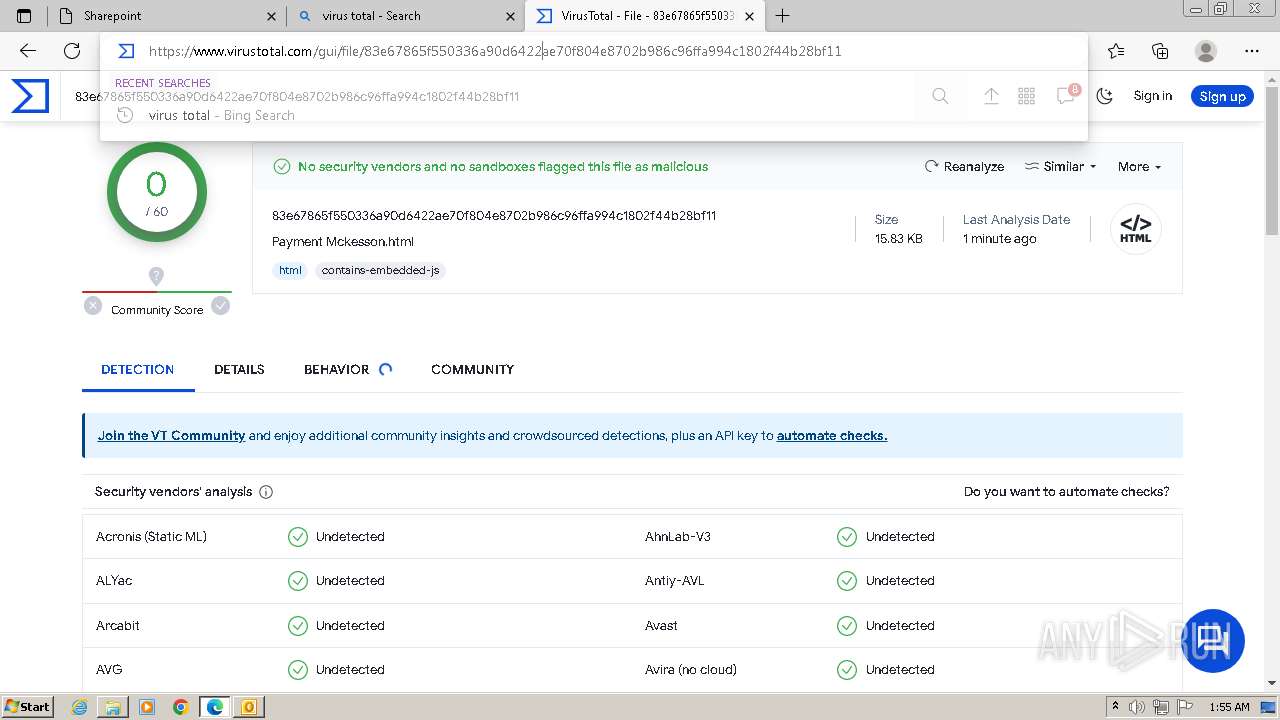This screenshot has height=720, width=1280.
Task: Close the Sharepoint tab
Action: click(272, 16)
